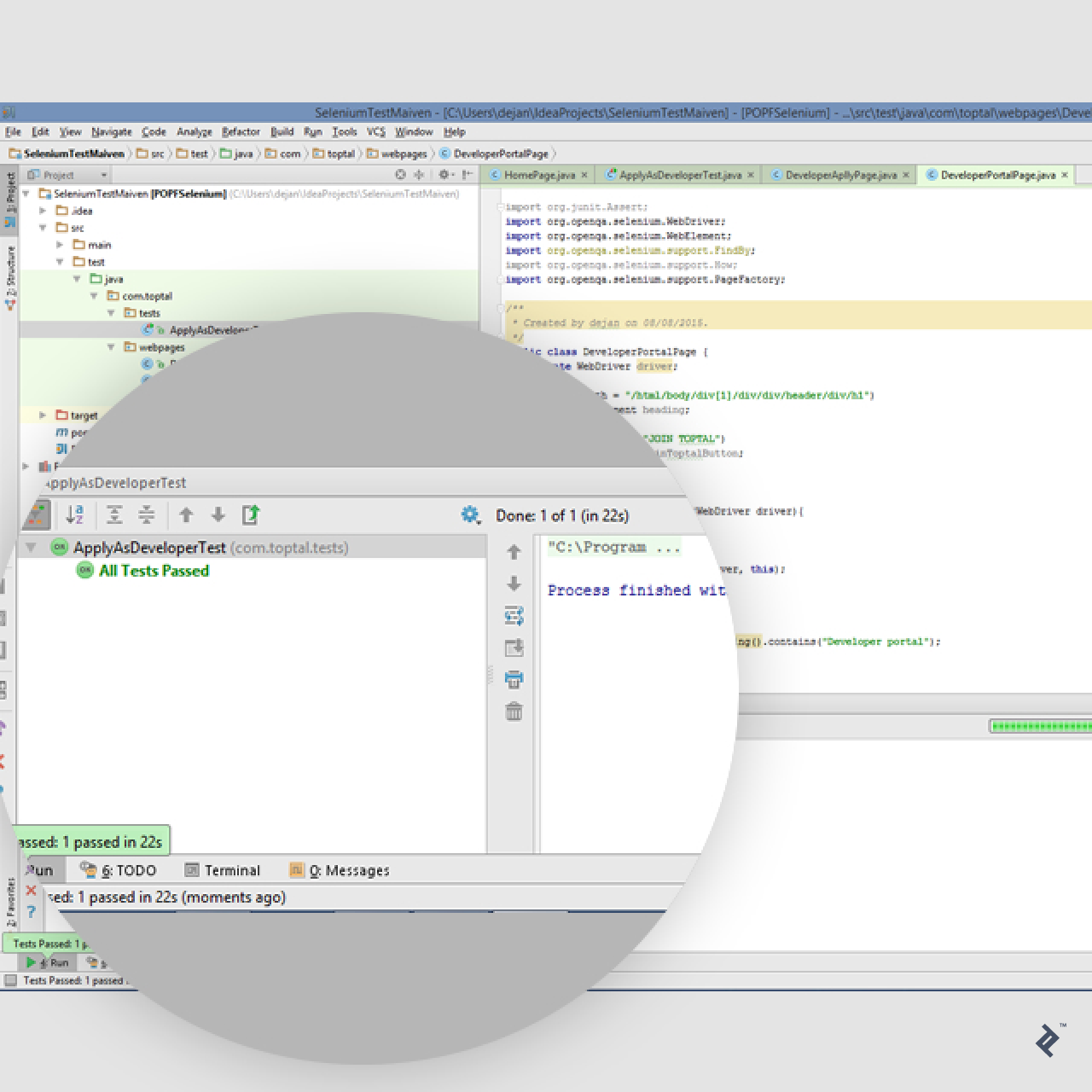Expand the target folder node
The height and width of the screenshot is (1092, 1092).
coord(42,415)
